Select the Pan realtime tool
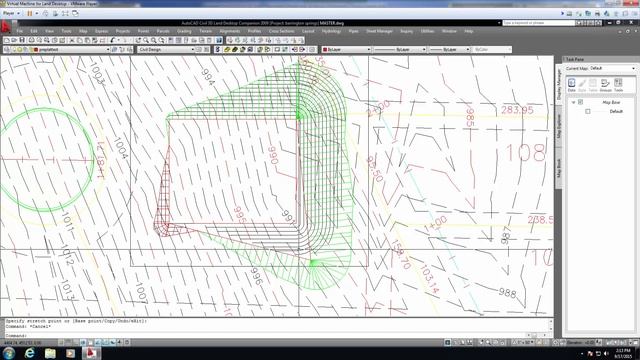Screen dimensions: 640x360 [138, 40]
